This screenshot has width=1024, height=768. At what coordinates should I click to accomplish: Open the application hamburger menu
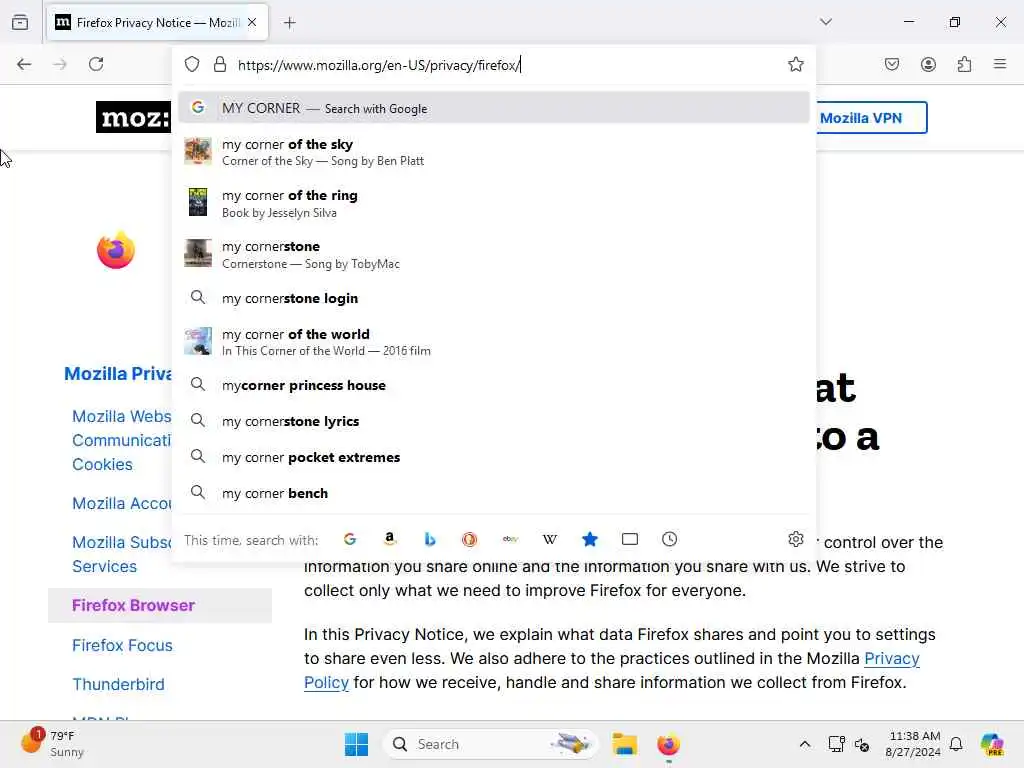[1000, 64]
